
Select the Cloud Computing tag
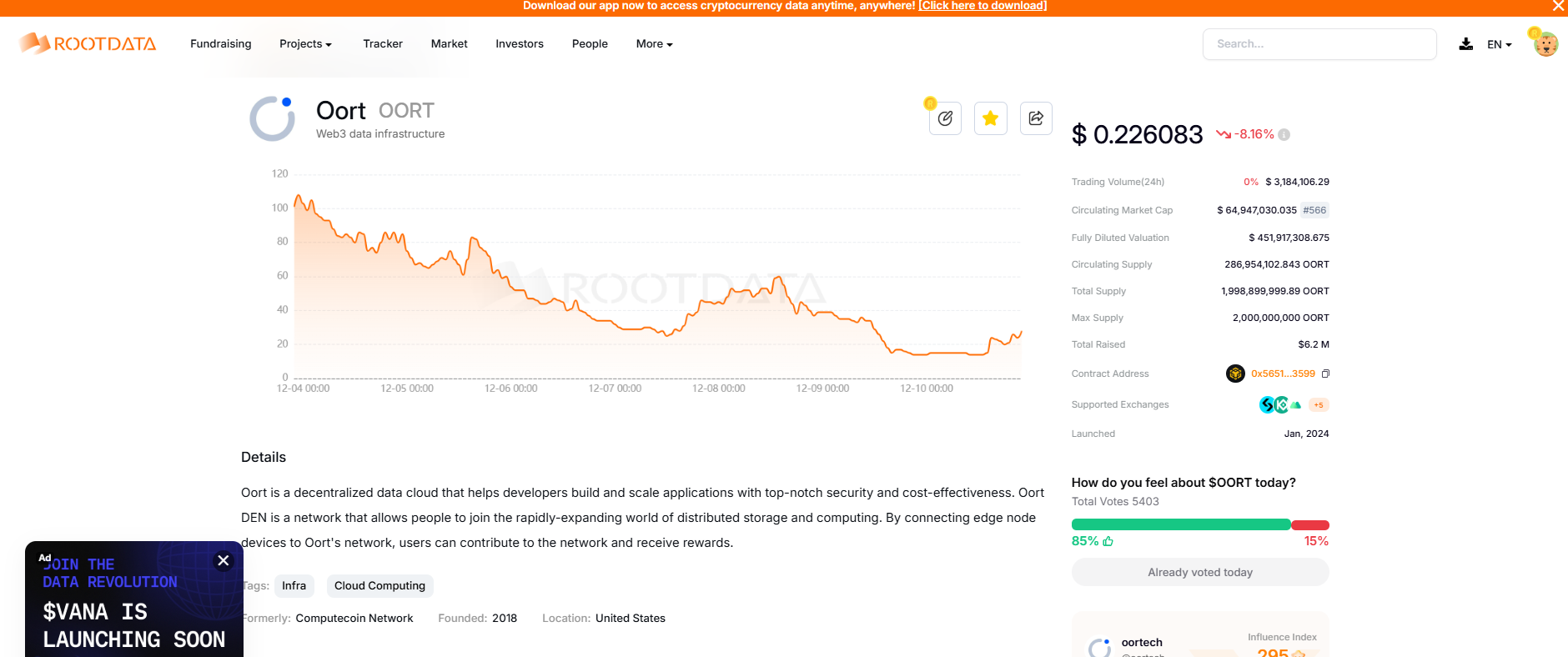pyautogui.click(x=379, y=586)
